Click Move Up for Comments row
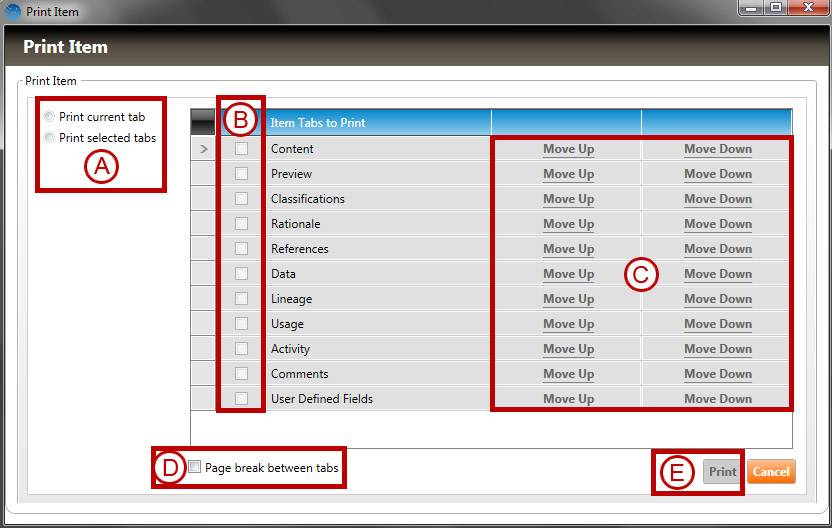The width and height of the screenshot is (832, 528). click(568, 374)
